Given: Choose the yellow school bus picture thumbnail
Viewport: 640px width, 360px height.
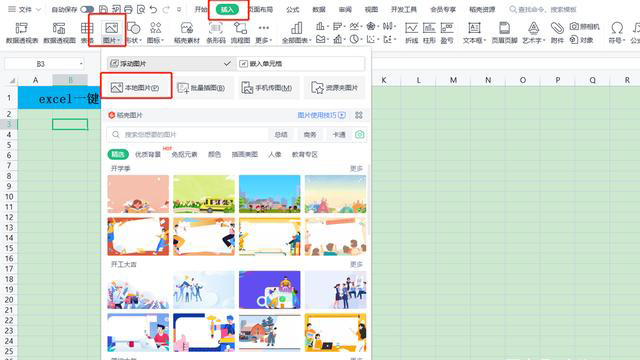Looking at the screenshot, I should tap(204, 194).
